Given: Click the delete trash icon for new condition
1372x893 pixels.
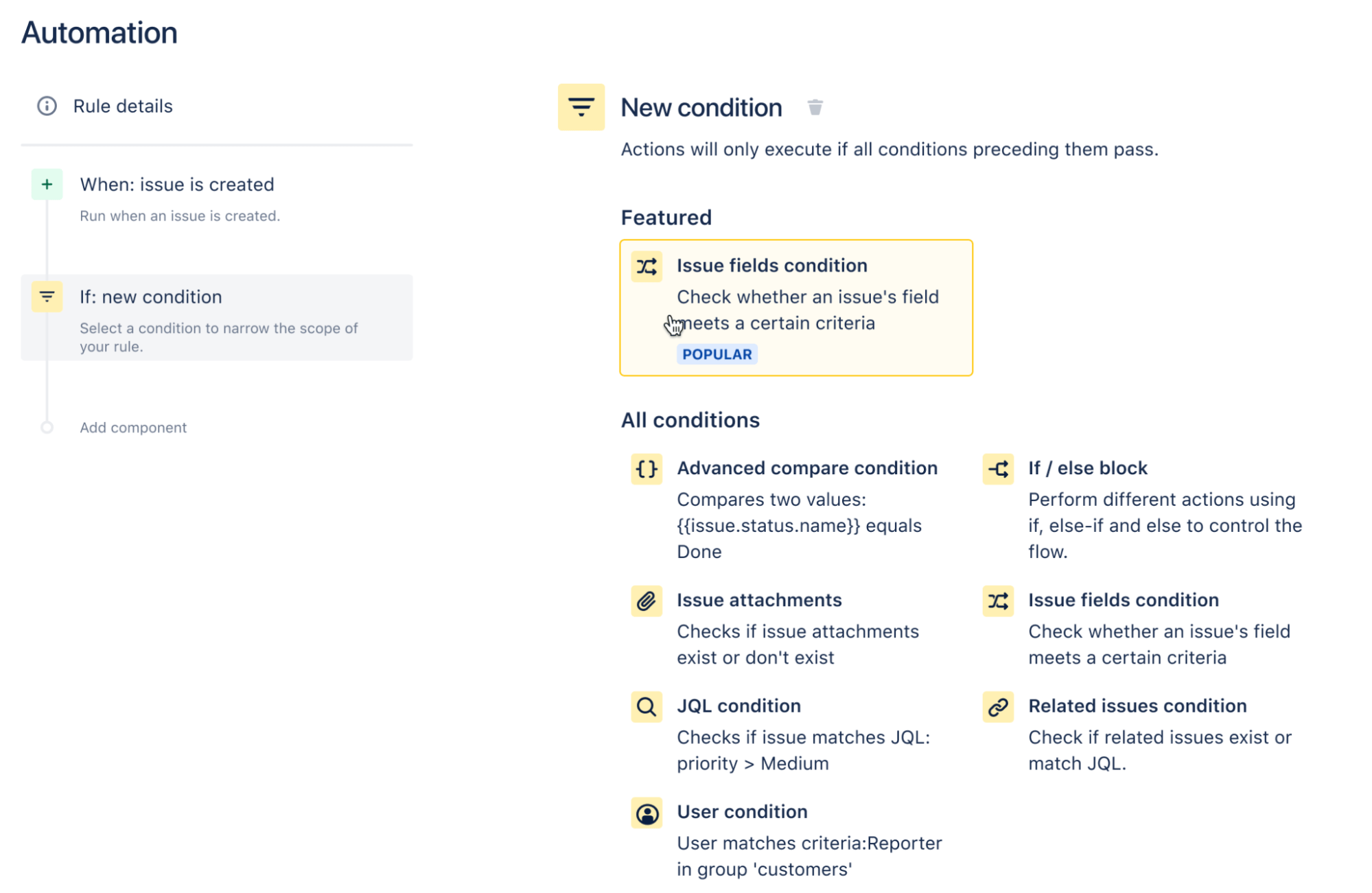Looking at the screenshot, I should pos(815,107).
